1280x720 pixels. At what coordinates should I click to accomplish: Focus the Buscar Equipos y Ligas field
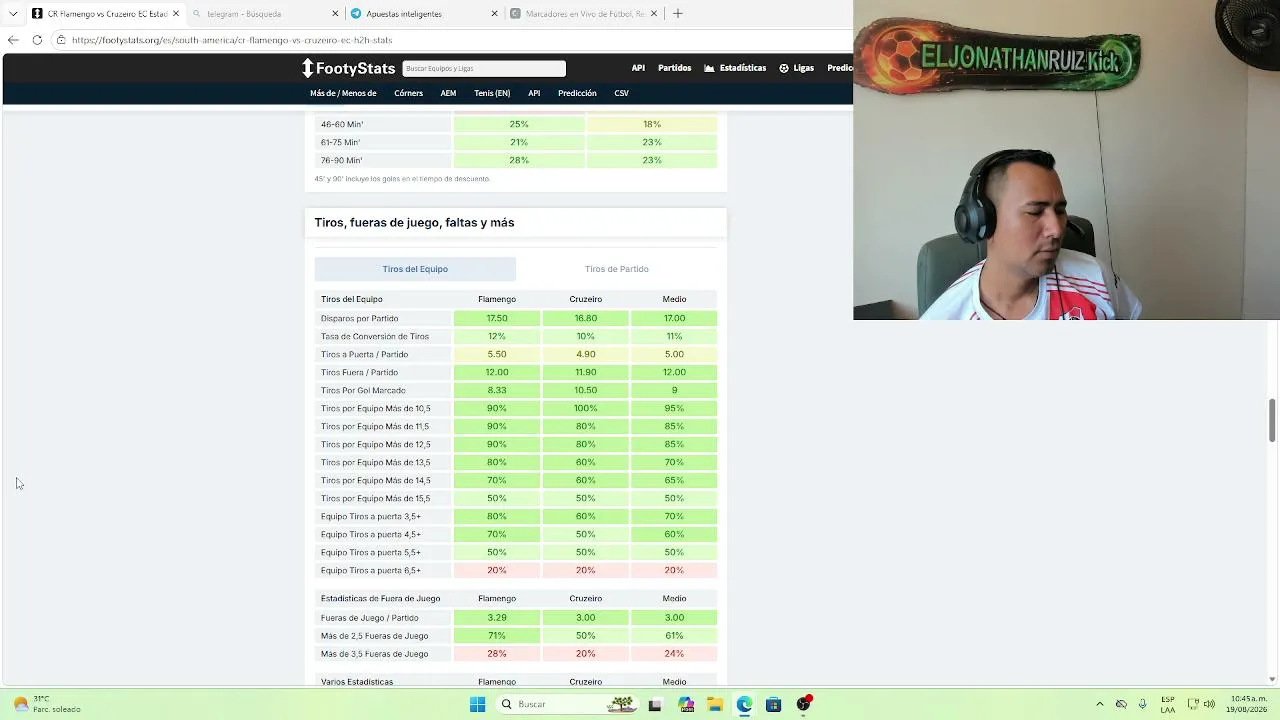click(x=484, y=68)
